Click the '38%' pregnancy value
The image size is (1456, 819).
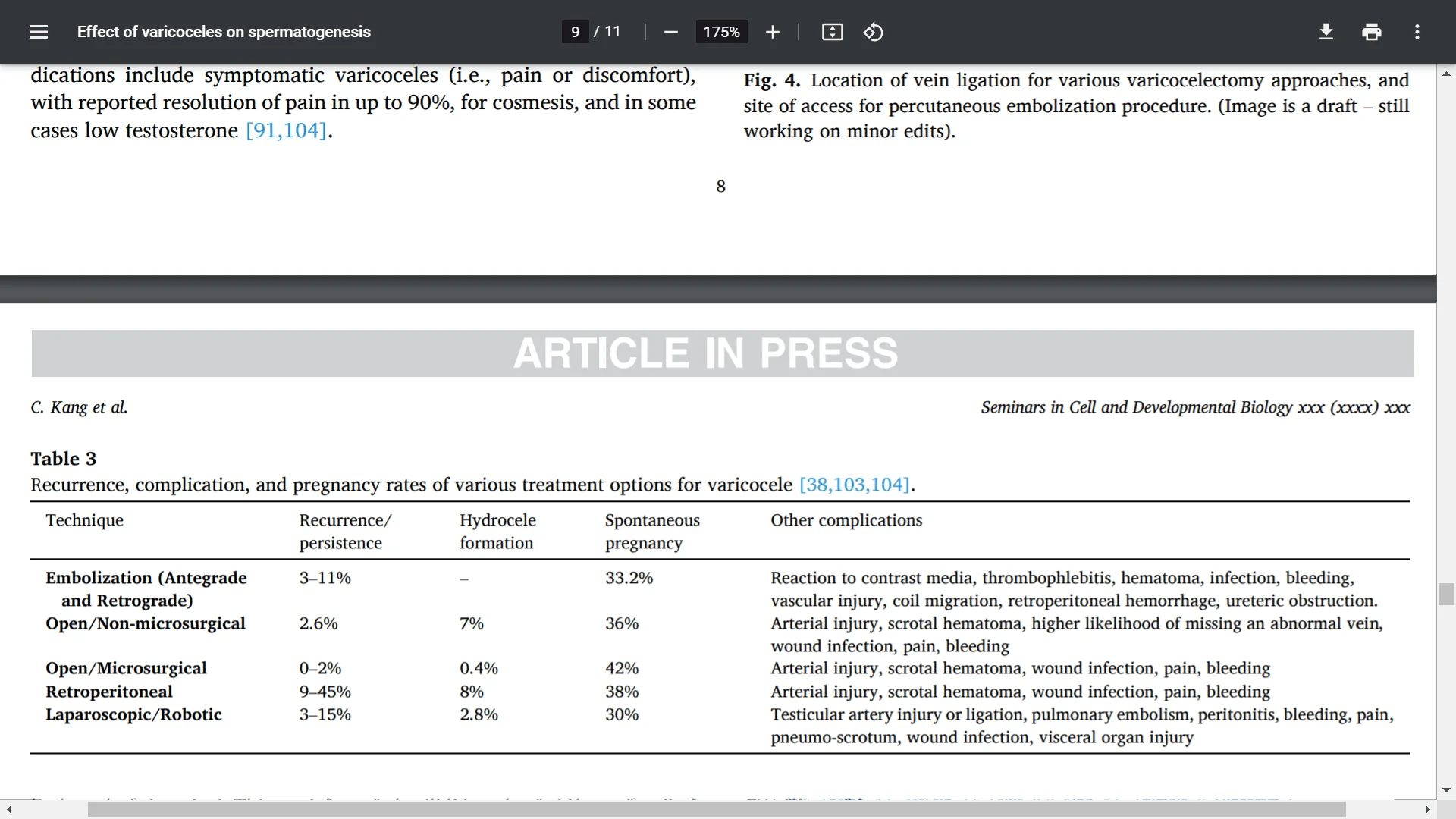pyautogui.click(x=622, y=692)
